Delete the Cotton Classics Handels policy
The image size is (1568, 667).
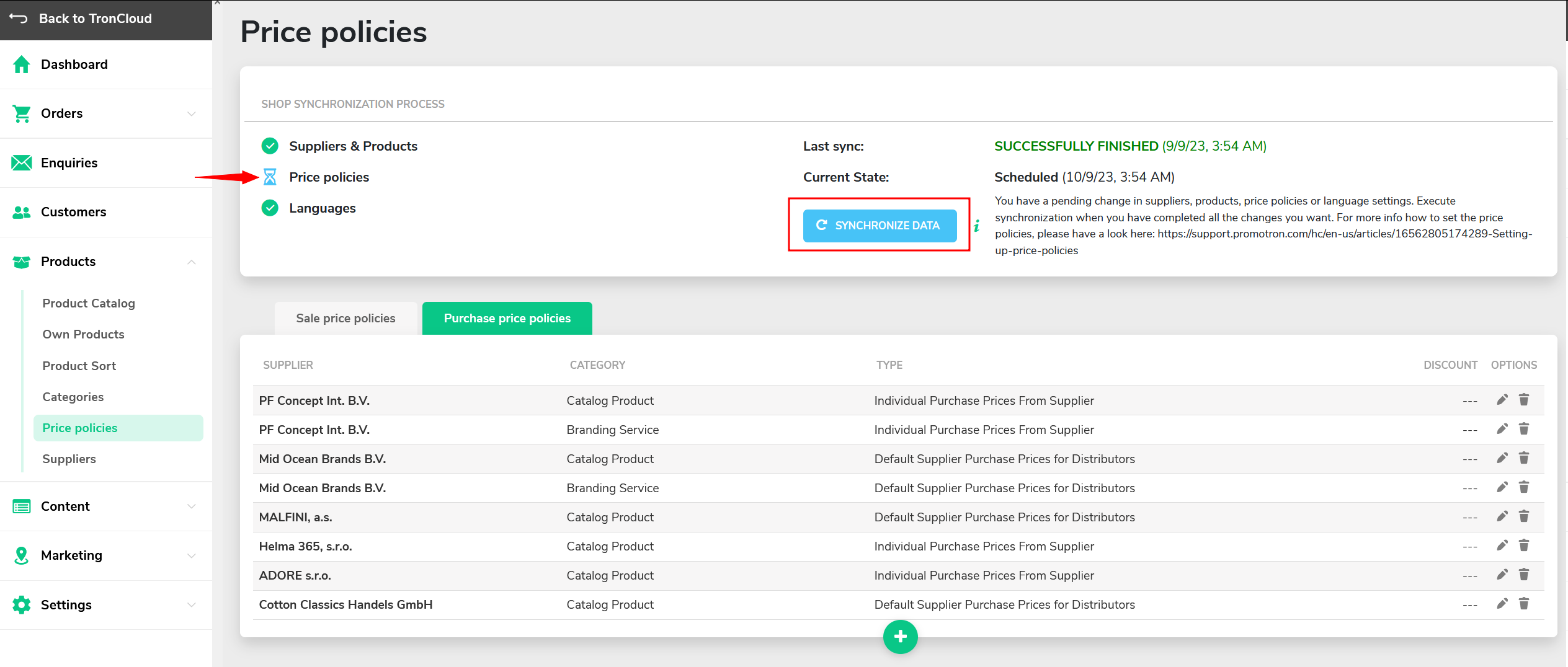(x=1524, y=604)
